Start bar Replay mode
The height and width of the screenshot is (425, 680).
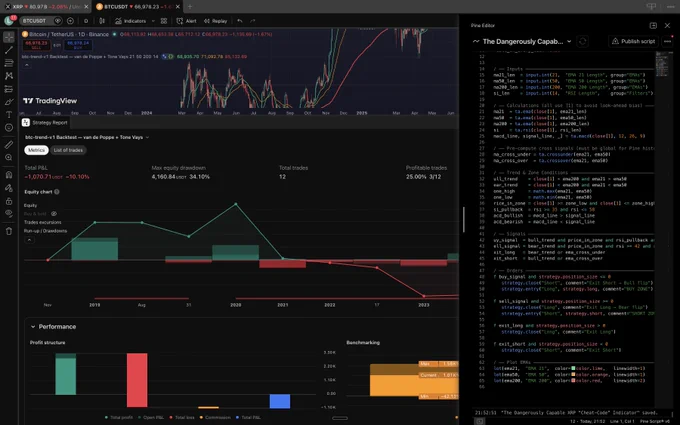click(x=216, y=21)
